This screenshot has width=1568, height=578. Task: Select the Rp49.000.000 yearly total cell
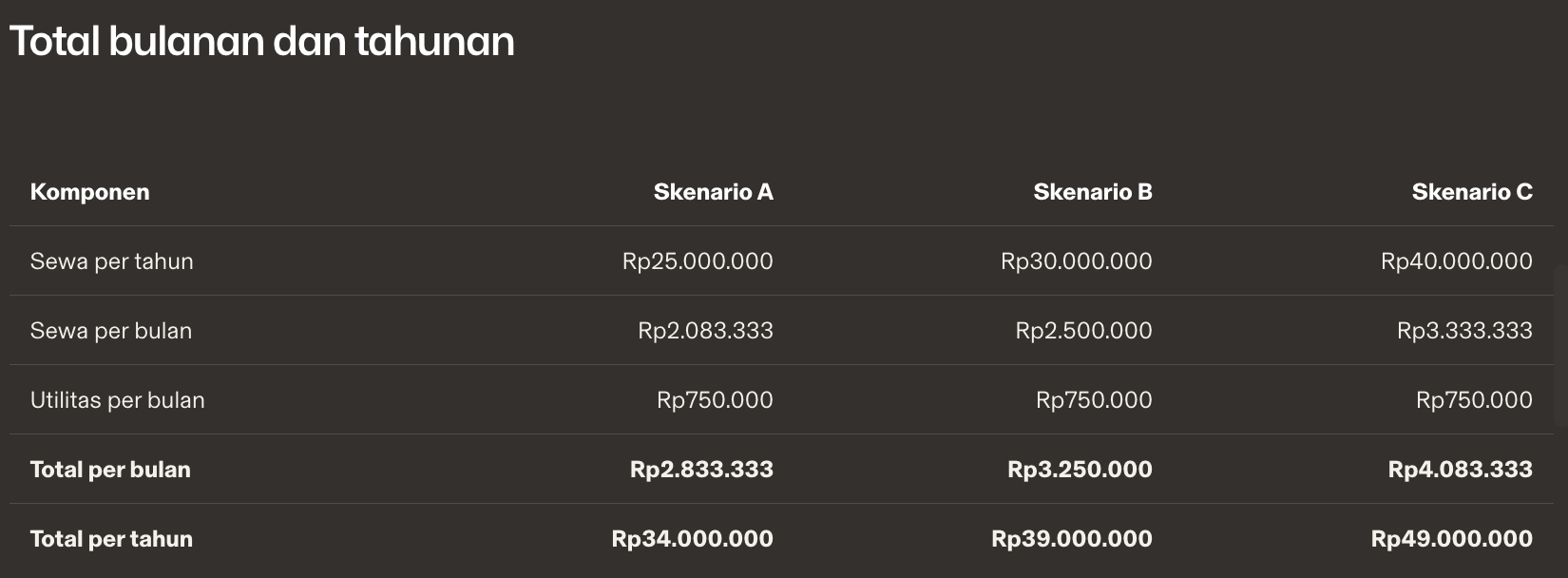coord(1452,539)
